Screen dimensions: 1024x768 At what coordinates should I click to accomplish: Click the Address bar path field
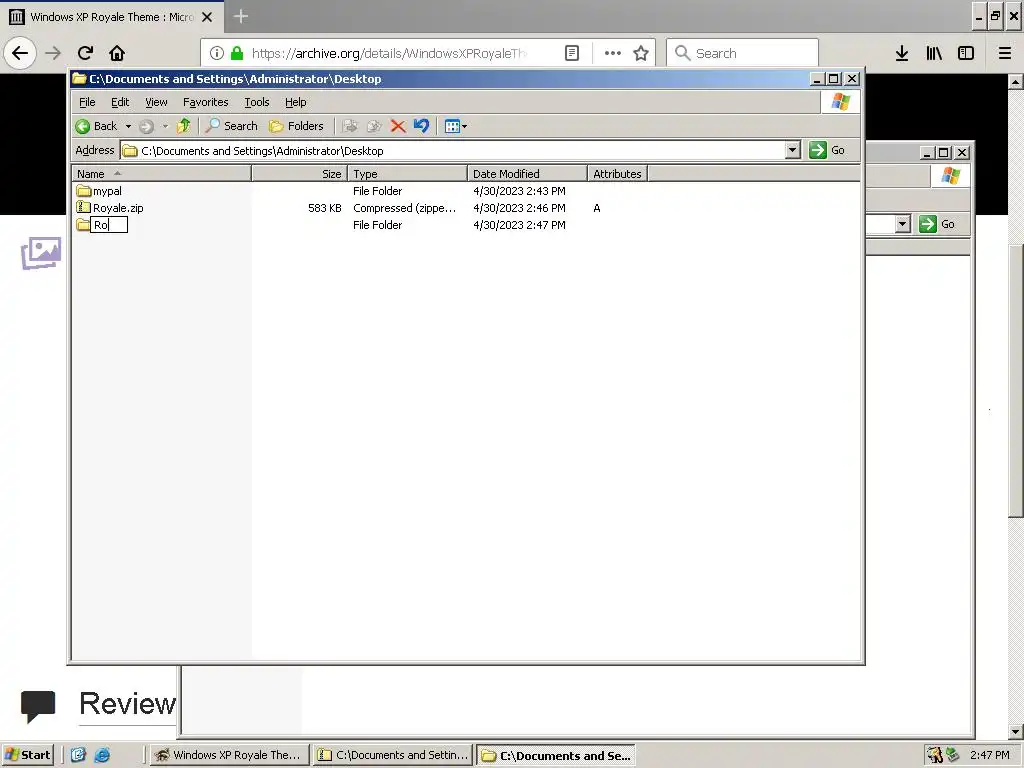coord(453,151)
